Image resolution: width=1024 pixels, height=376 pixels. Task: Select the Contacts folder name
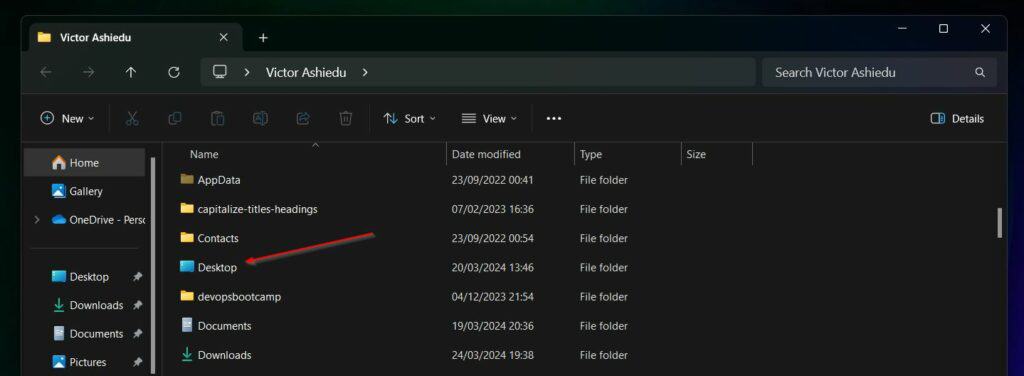(218, 238)
